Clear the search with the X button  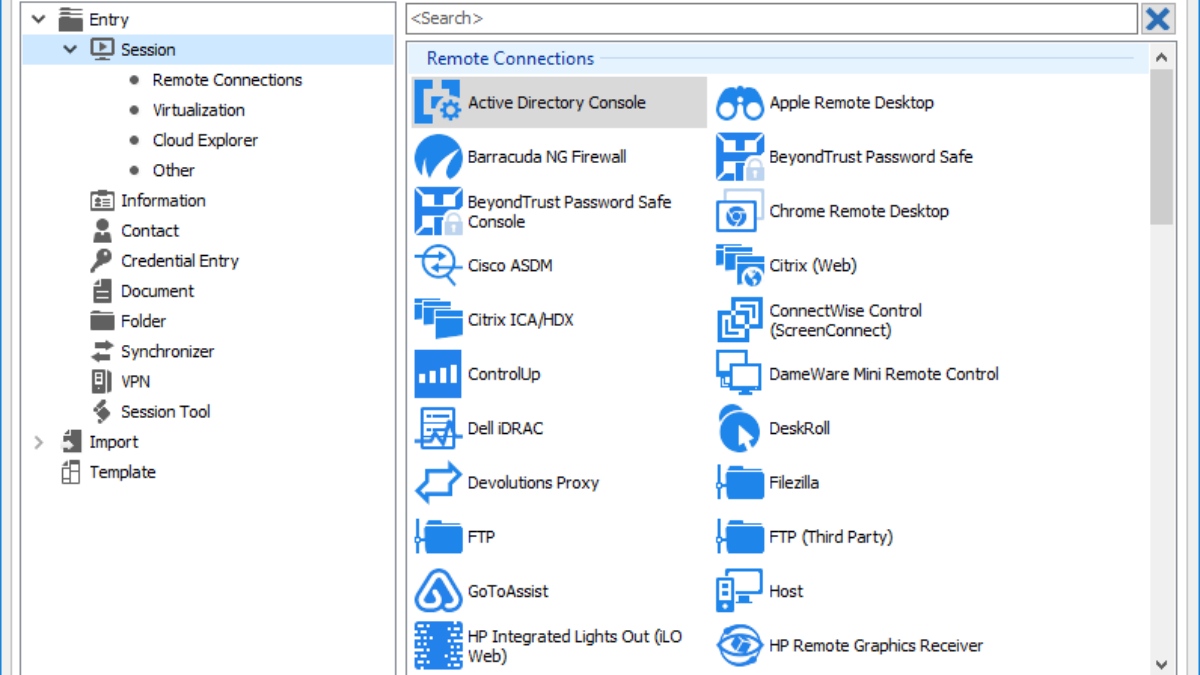click(1158, 18)
